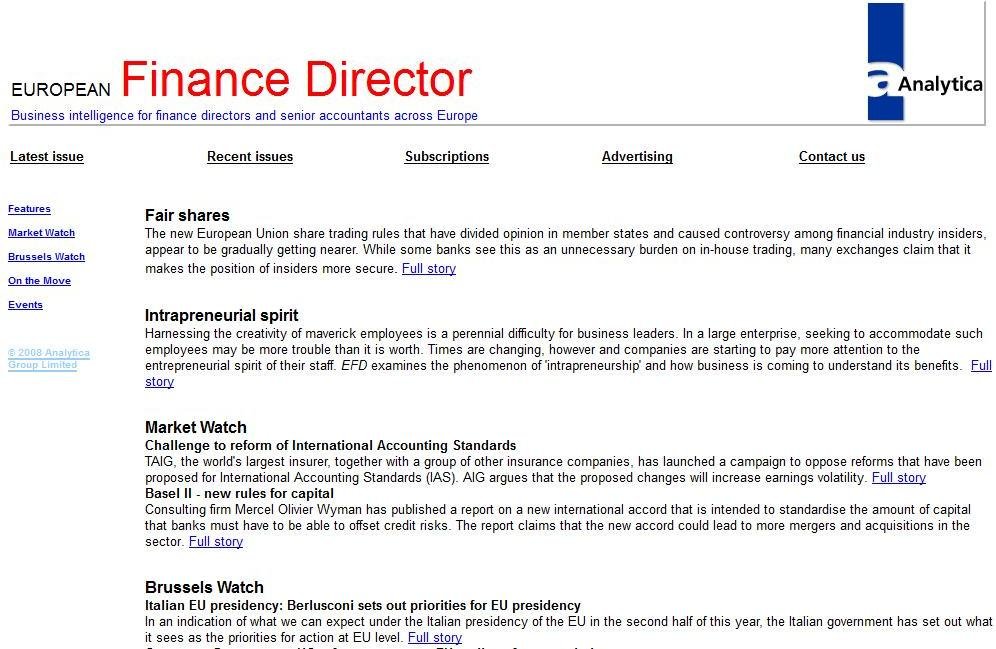Open the Subscriptions page

(446, 157)
